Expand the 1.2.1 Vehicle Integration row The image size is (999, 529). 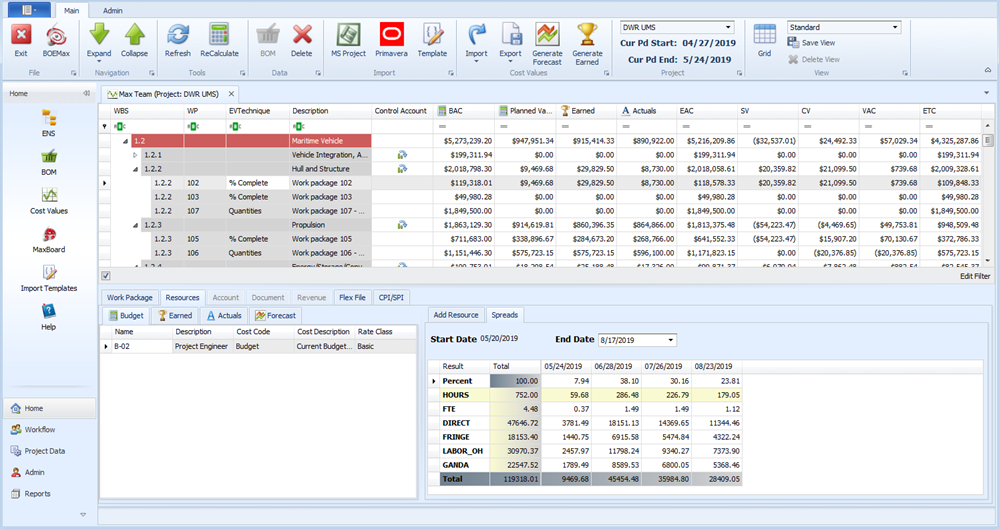136,155
